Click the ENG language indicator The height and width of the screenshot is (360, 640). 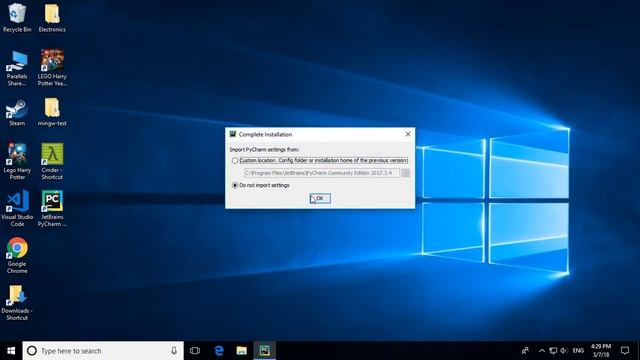tap(578, 351)
